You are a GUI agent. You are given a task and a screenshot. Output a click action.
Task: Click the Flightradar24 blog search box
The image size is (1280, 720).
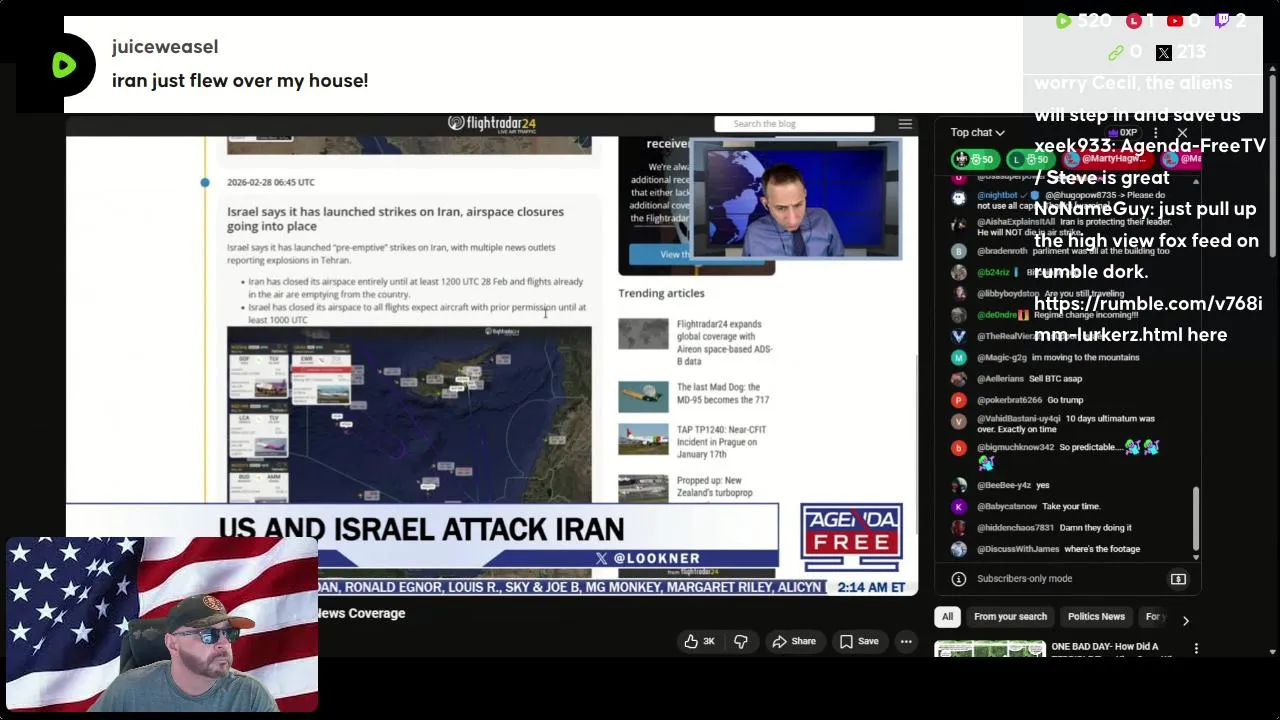pyautogui.click(x=794, y=124)
